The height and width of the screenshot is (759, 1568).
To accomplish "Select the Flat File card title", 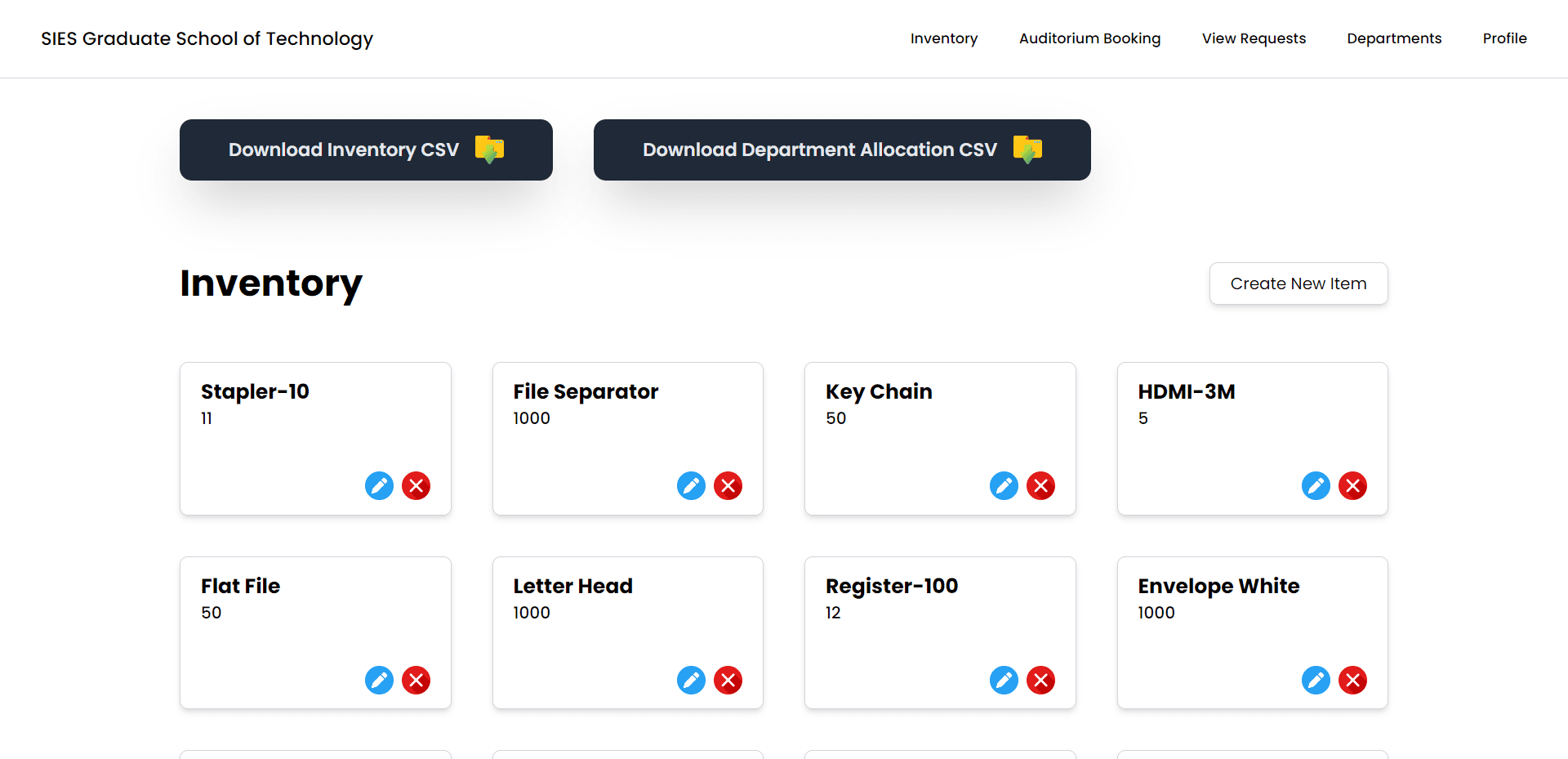I will point(240,586).
